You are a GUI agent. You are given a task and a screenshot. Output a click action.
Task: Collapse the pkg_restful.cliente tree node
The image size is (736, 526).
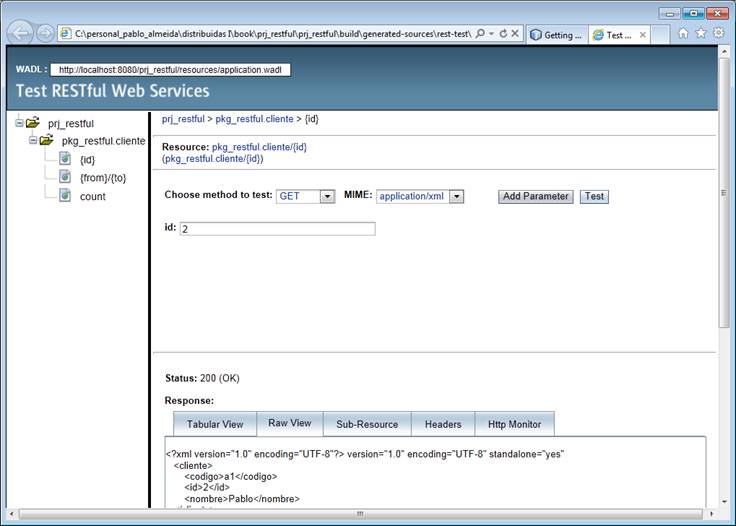[33, 141]
